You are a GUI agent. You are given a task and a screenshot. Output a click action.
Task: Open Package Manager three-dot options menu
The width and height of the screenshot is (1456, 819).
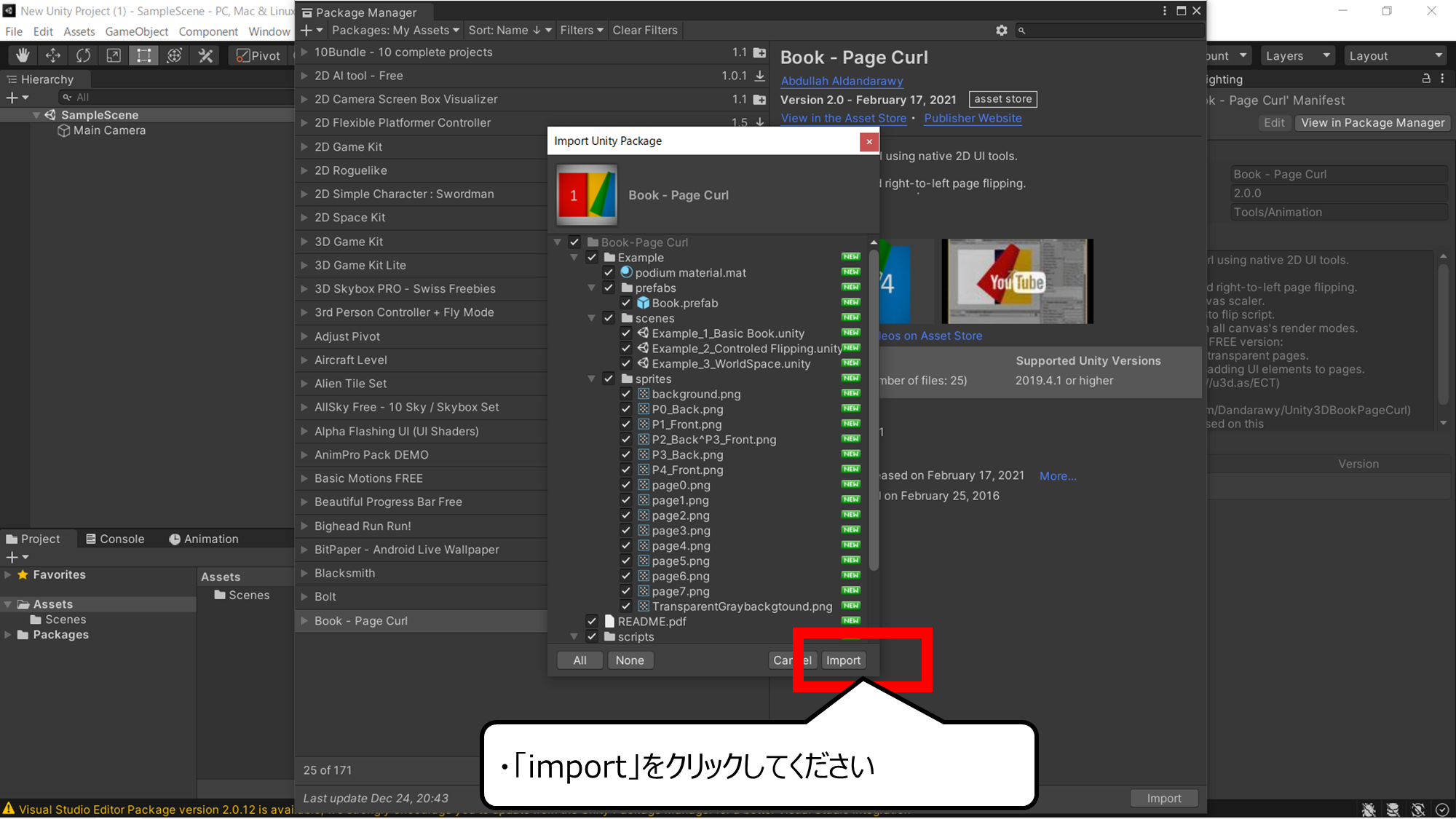click(1165, 11)
